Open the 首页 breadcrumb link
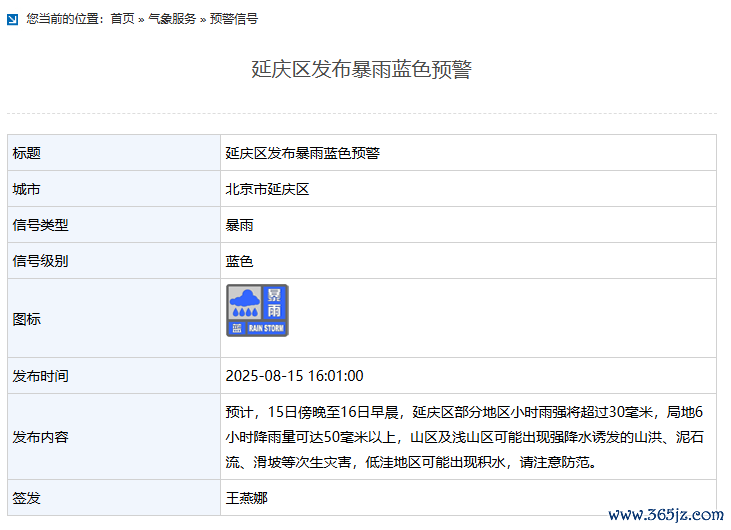Image resolution: width=731 pixels, height=530 pixels. coord(122,19)
